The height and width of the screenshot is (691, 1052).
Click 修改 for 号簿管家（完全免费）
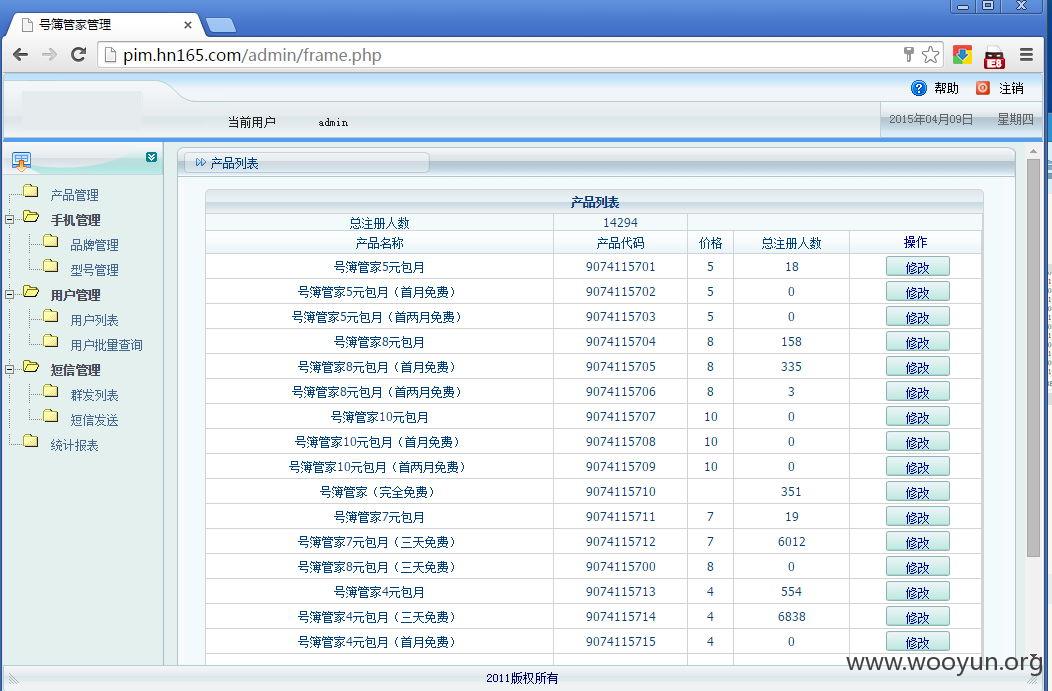(917, 492)
